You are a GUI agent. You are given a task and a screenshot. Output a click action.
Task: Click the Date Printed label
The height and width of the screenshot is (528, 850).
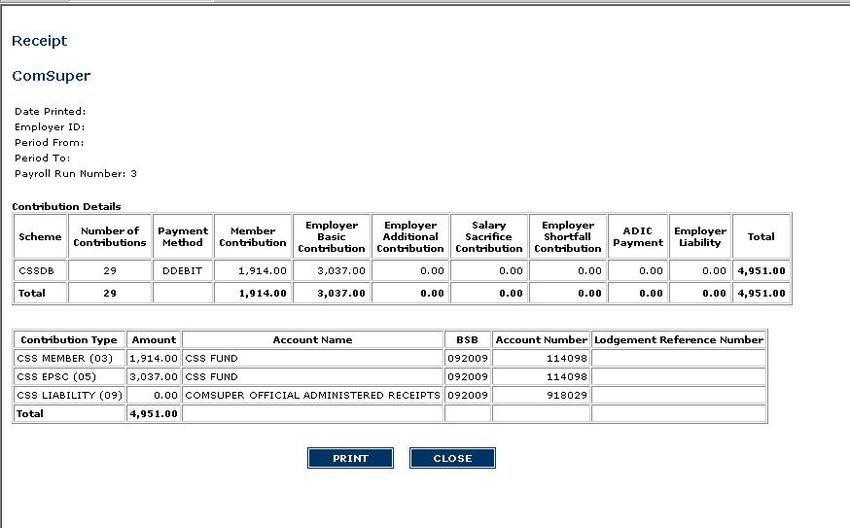(x=50, y=111)
